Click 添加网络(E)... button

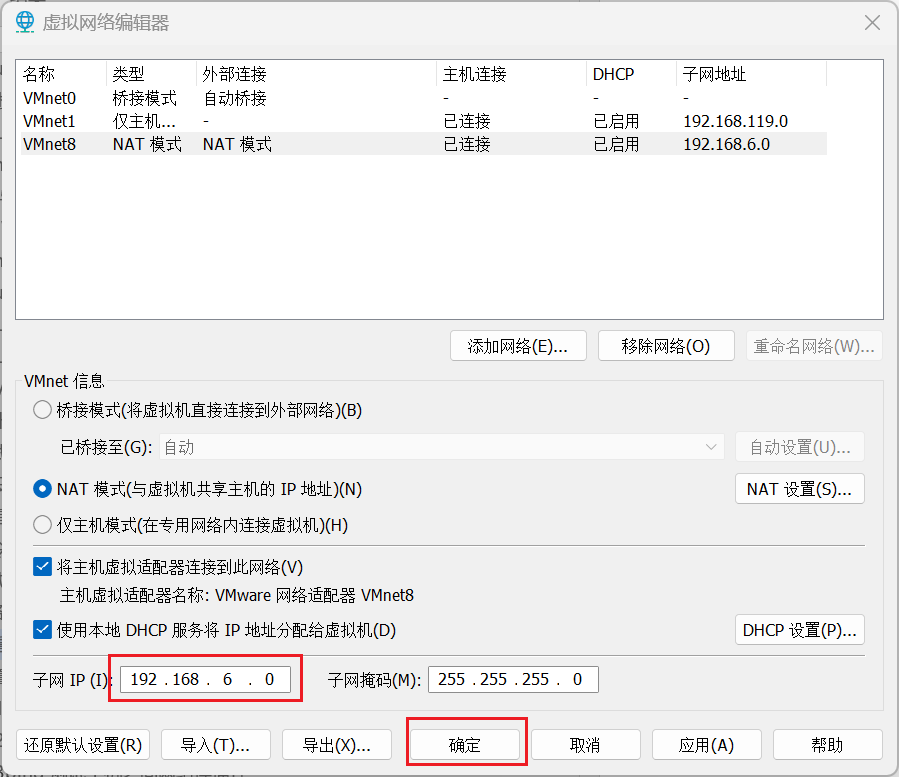[518, 346]
